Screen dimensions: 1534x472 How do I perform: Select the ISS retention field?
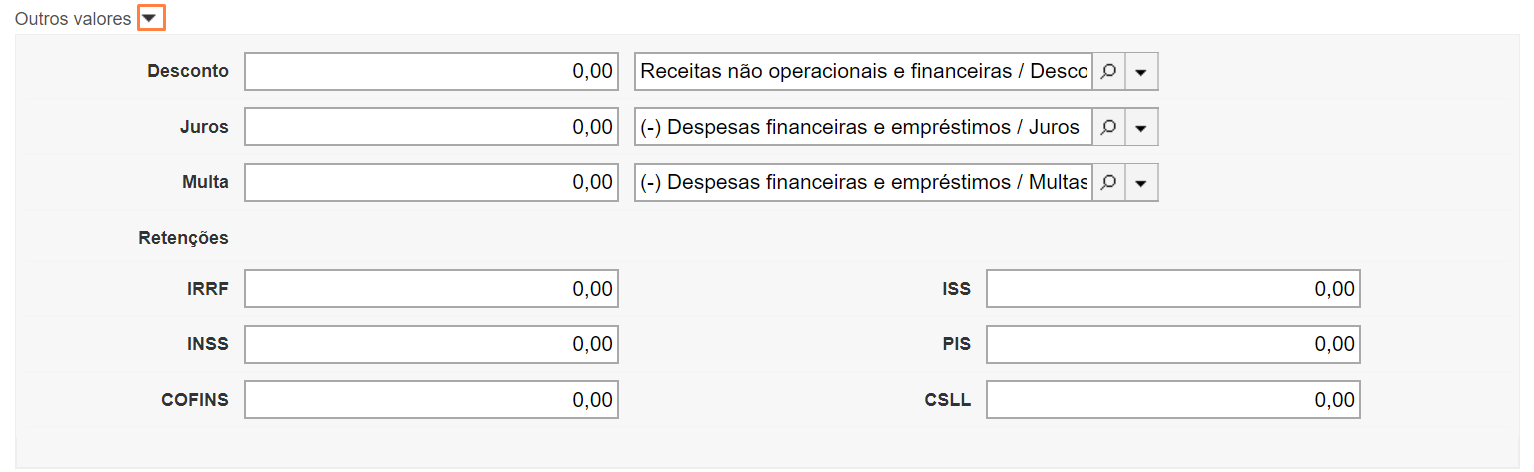click(x=1173, y=289)
